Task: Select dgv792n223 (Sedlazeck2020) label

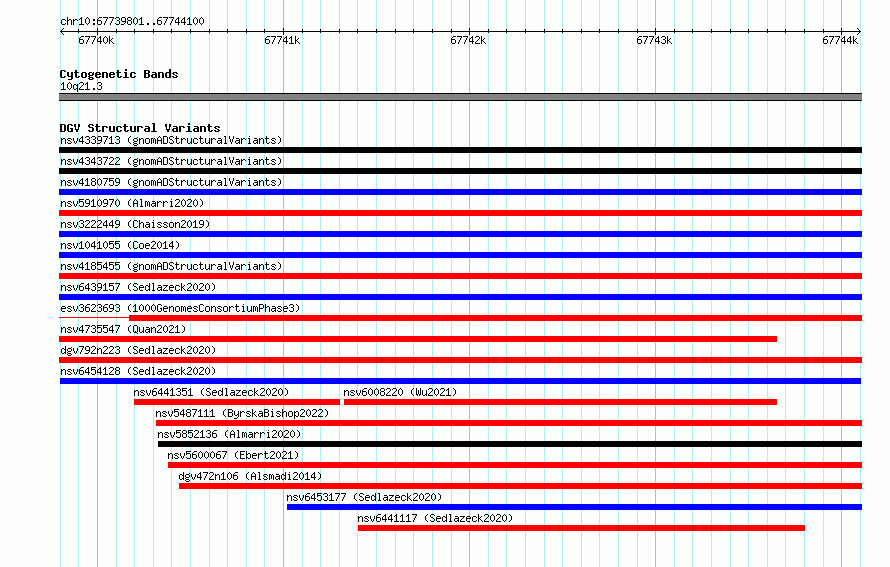Action: coord(138,350)
